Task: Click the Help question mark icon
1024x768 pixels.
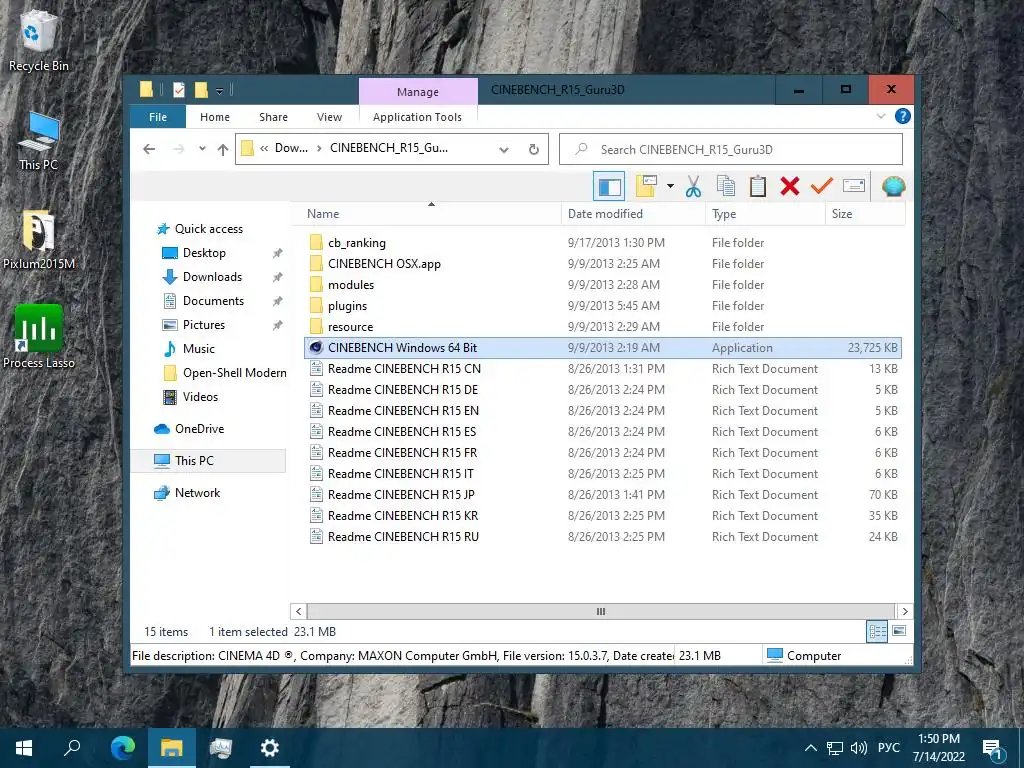Action: coord(903,116)
